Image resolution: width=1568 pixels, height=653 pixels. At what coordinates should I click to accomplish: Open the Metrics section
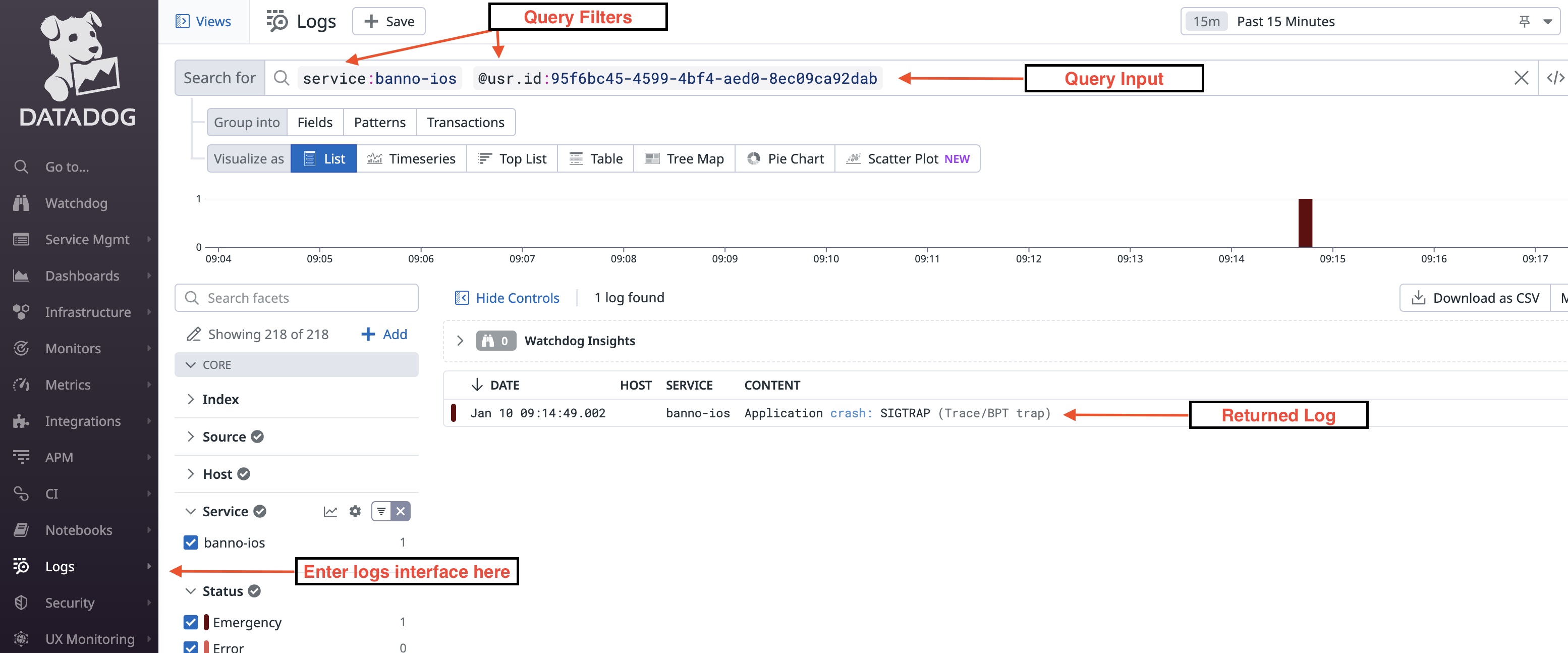(x=68, y=384)
